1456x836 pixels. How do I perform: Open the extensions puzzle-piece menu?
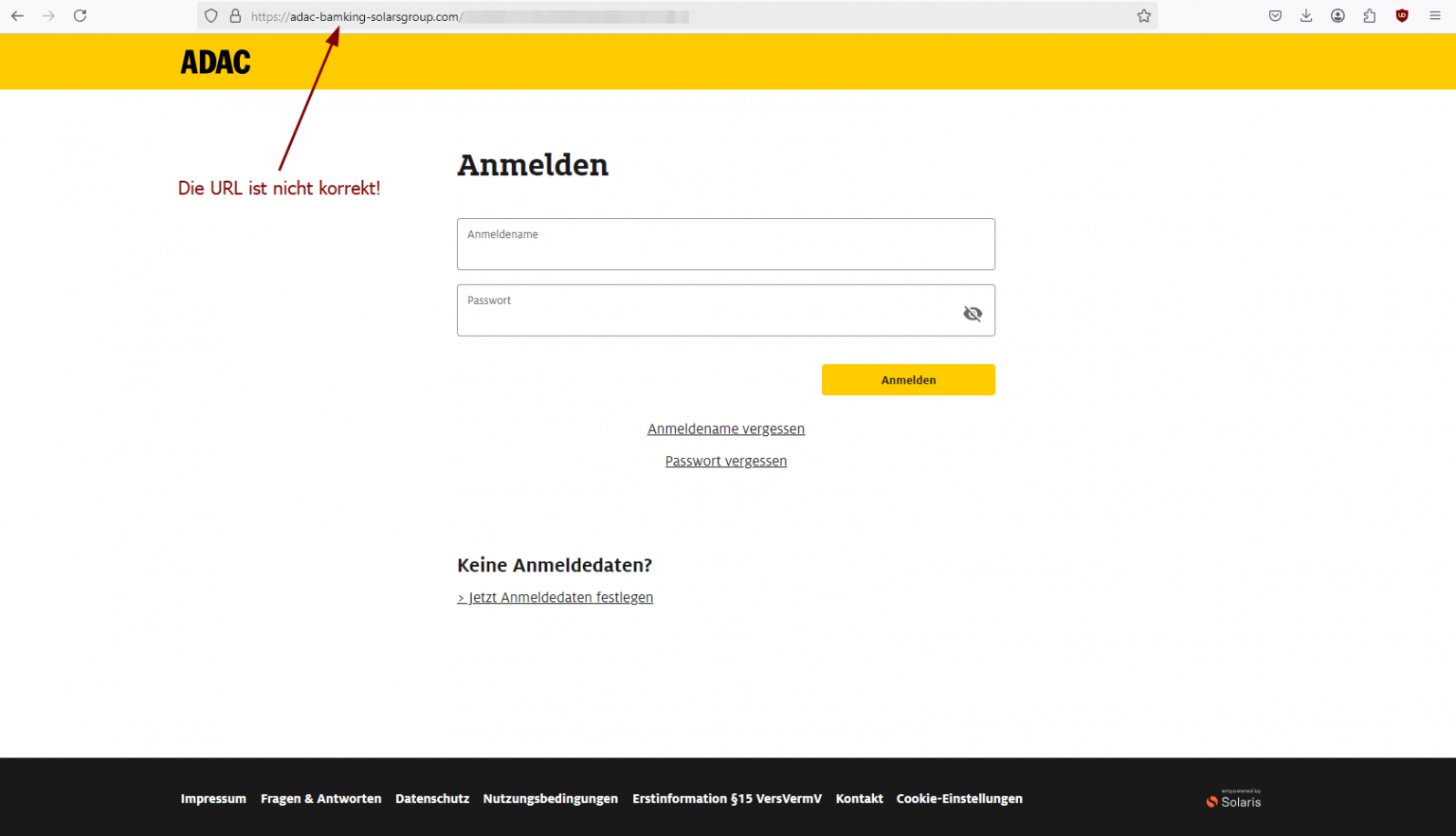pos(1370,15)
